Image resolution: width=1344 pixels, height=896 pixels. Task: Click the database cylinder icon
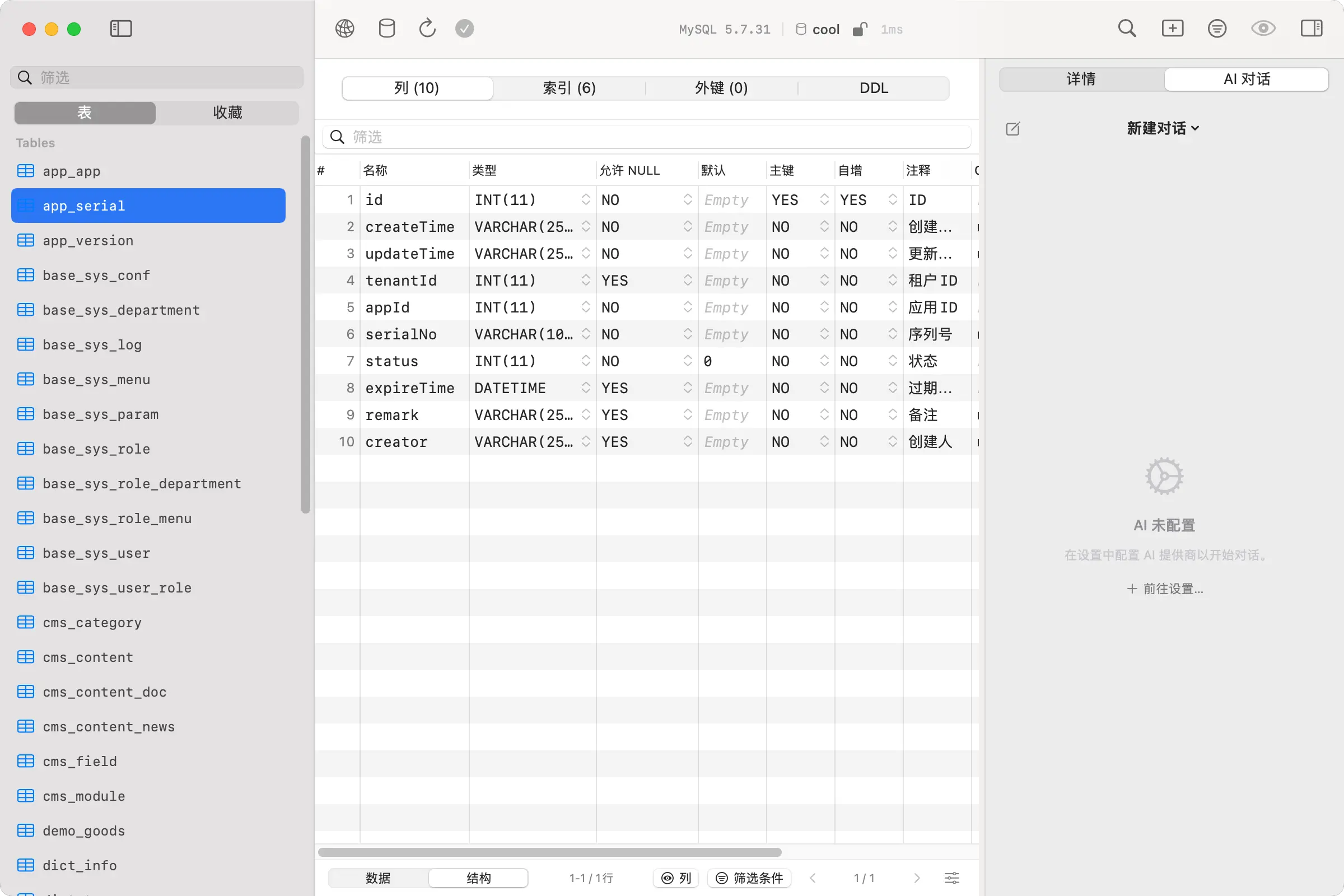click(x=387, y=29)
